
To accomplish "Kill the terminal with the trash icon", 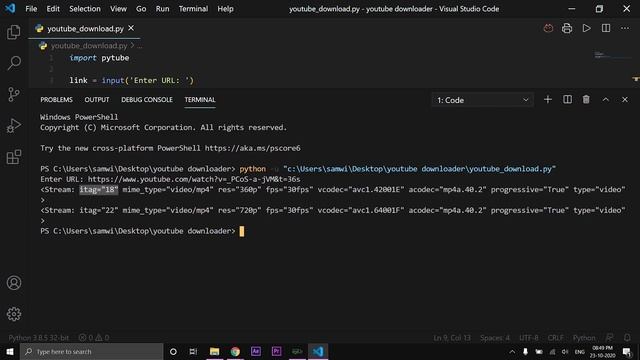I will 586,100.
